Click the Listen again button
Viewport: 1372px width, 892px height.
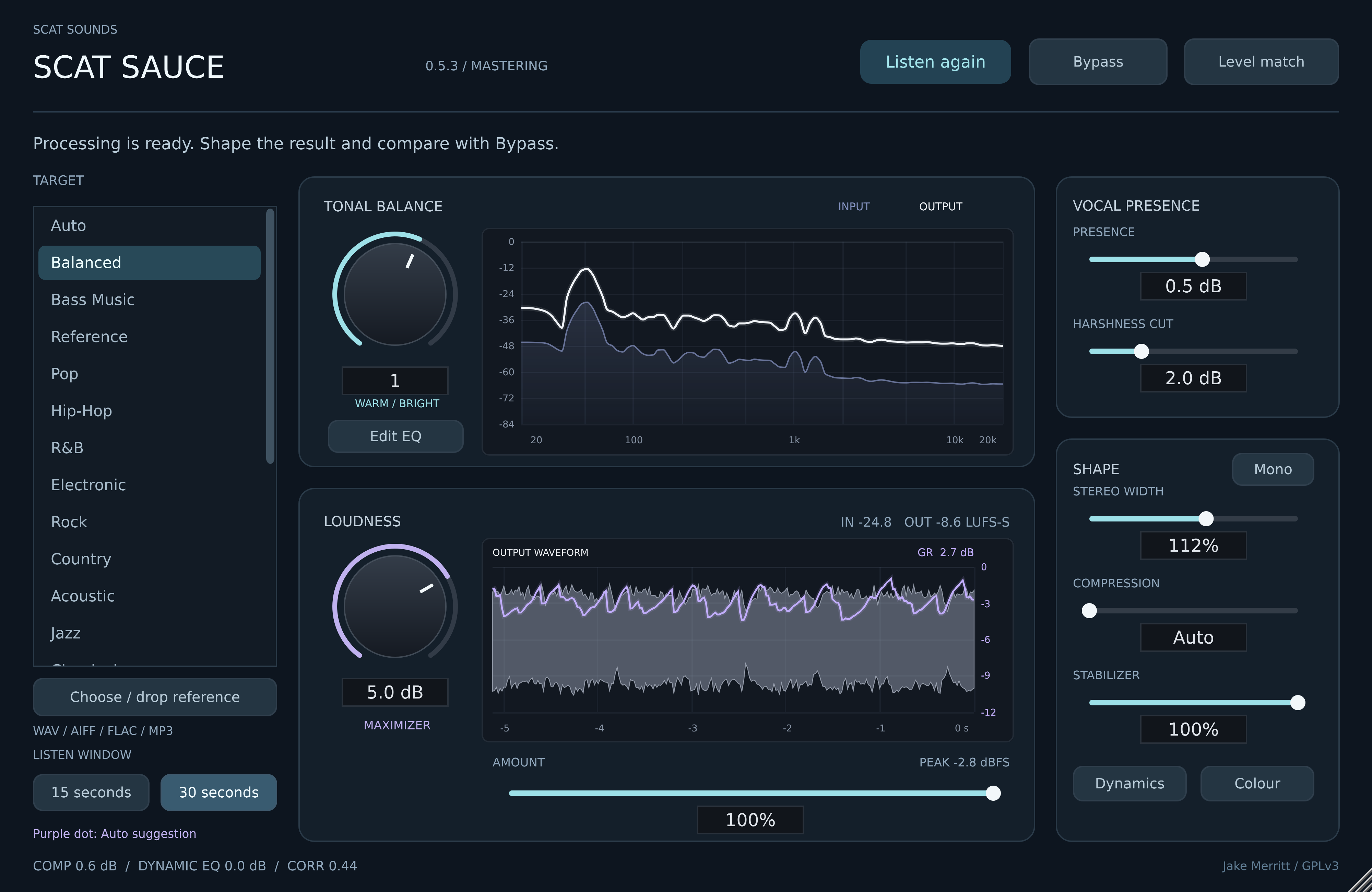pyautogui.click(x=935, y=62)
